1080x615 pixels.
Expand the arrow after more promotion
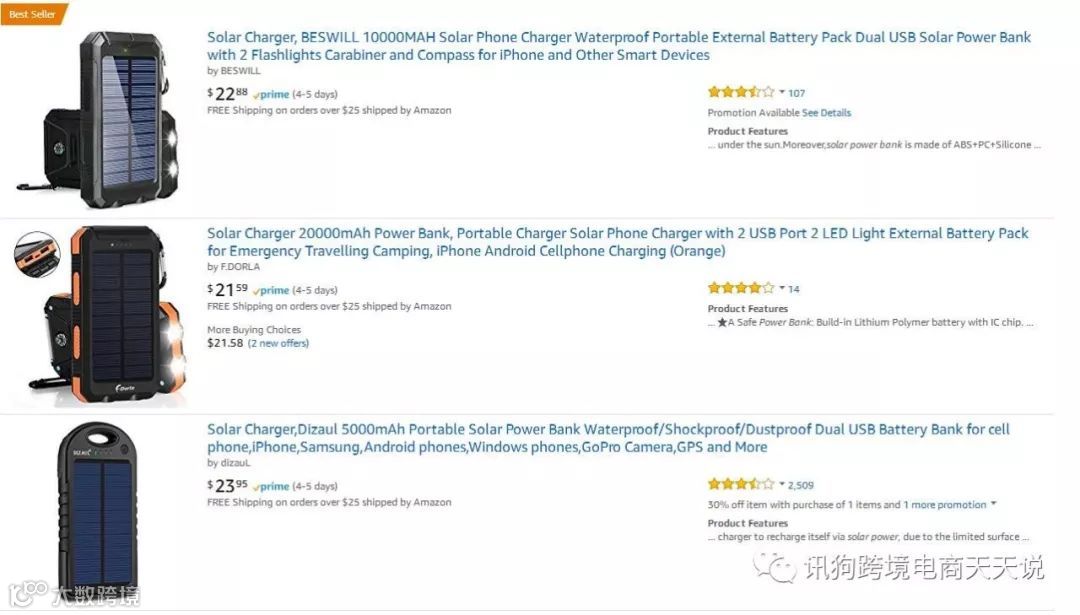pyautogui.click(x=993, y=504)
